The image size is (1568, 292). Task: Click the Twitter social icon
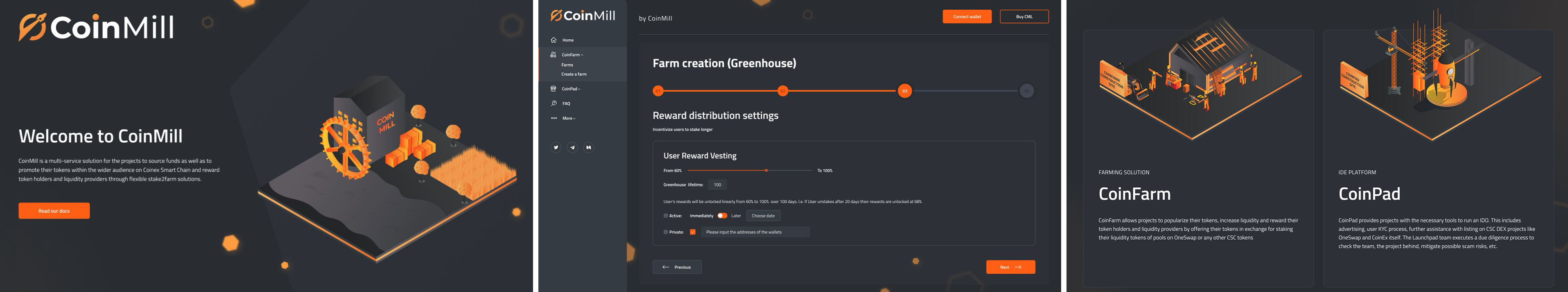[x=556, y=147]
